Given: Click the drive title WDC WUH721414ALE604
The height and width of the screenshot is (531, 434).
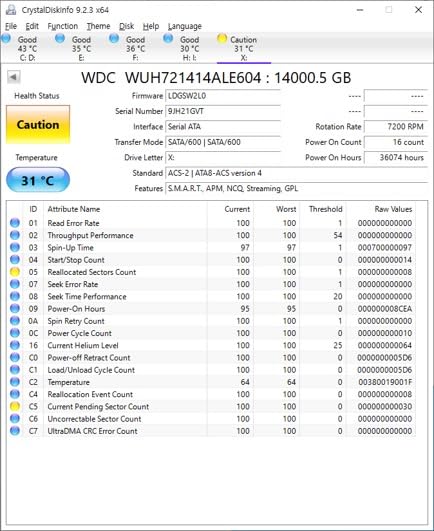Looking at the screenshot, I should pyautogui.click(x=216, y=78).
